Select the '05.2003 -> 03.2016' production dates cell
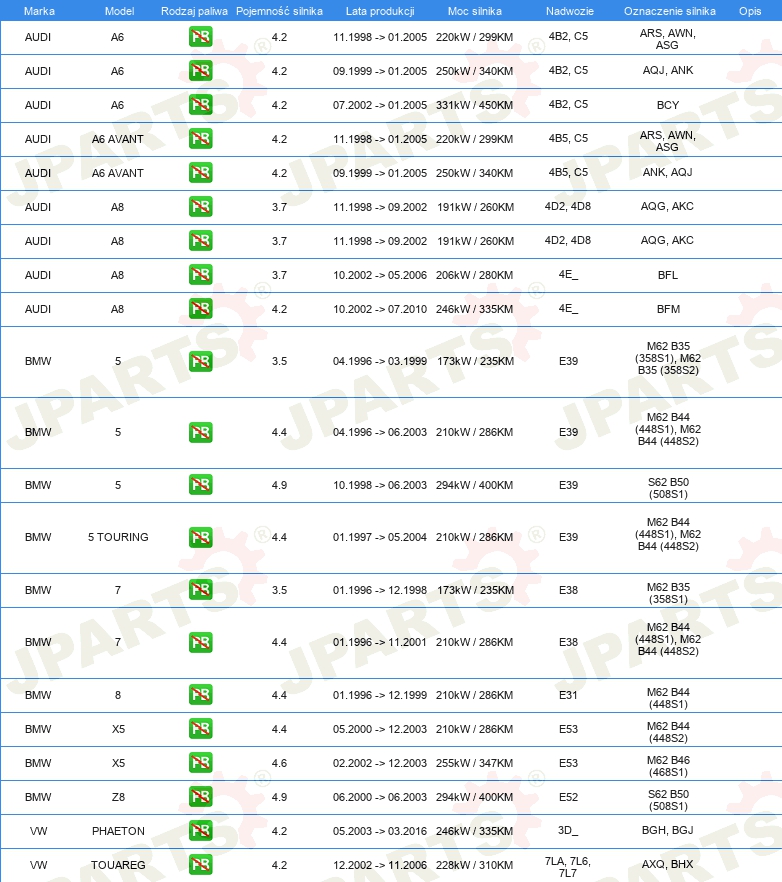The width and height of the screenshot is (782, 882). click(x=380, y=831)
